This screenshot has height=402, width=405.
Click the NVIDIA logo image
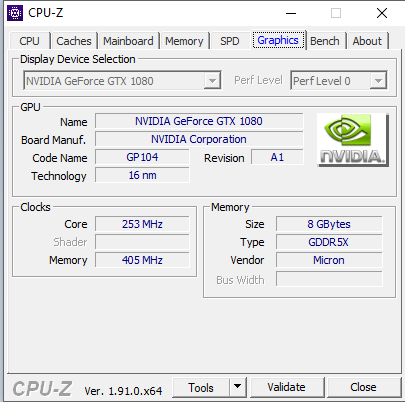(x=353, y=140)
